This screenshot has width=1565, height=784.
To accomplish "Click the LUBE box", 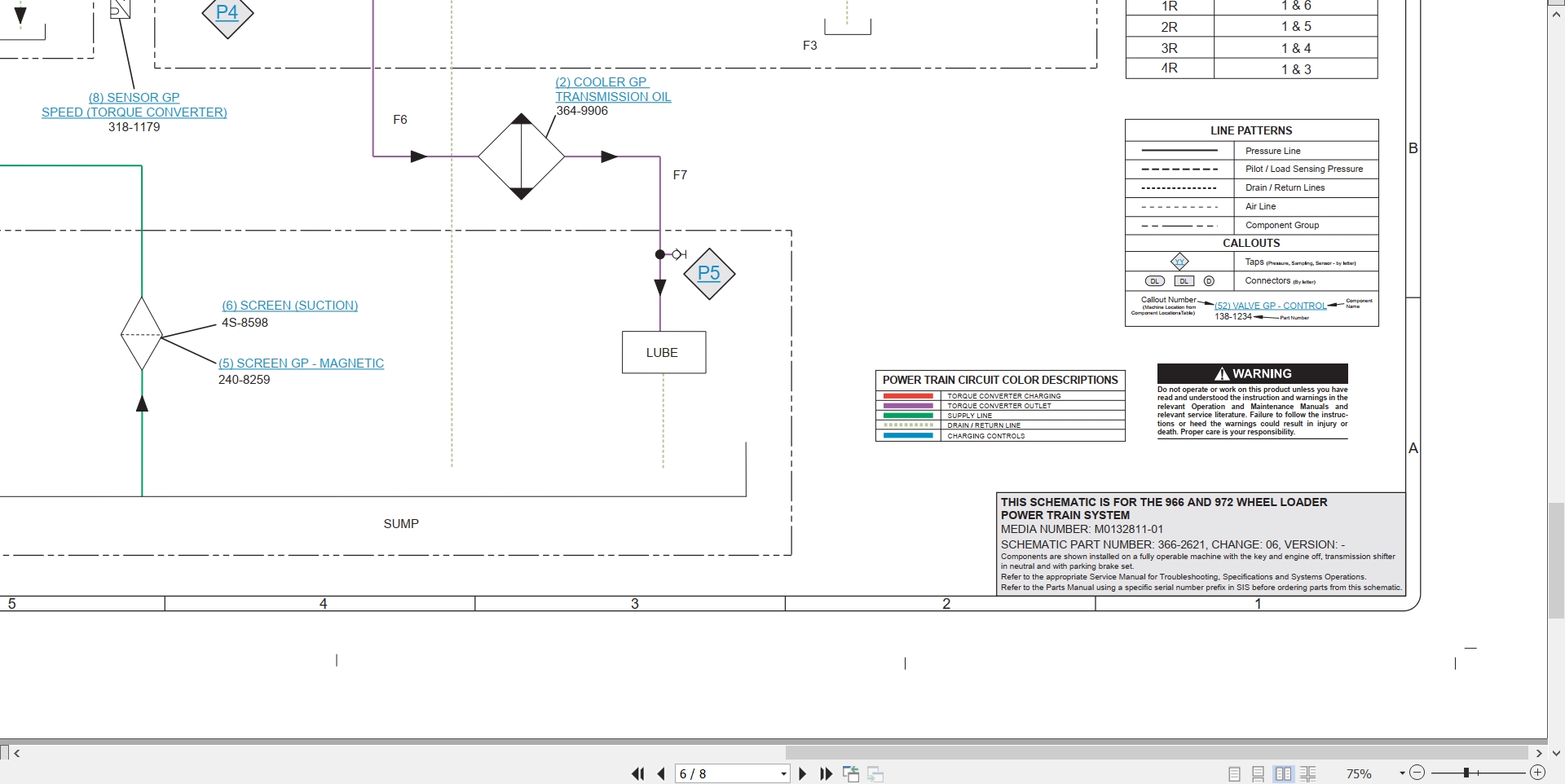I will coord(663,353).
